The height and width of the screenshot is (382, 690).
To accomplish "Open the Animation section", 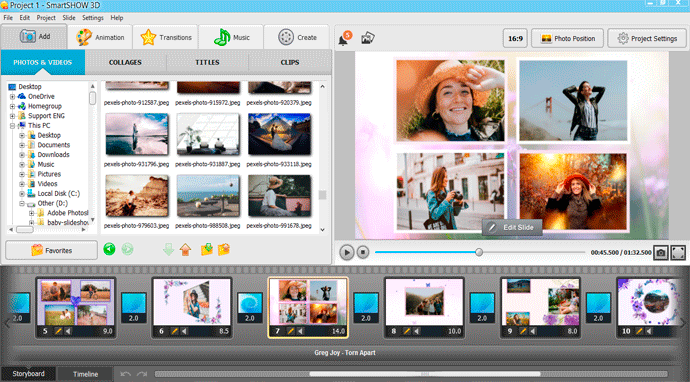I will tap(100, 37).
